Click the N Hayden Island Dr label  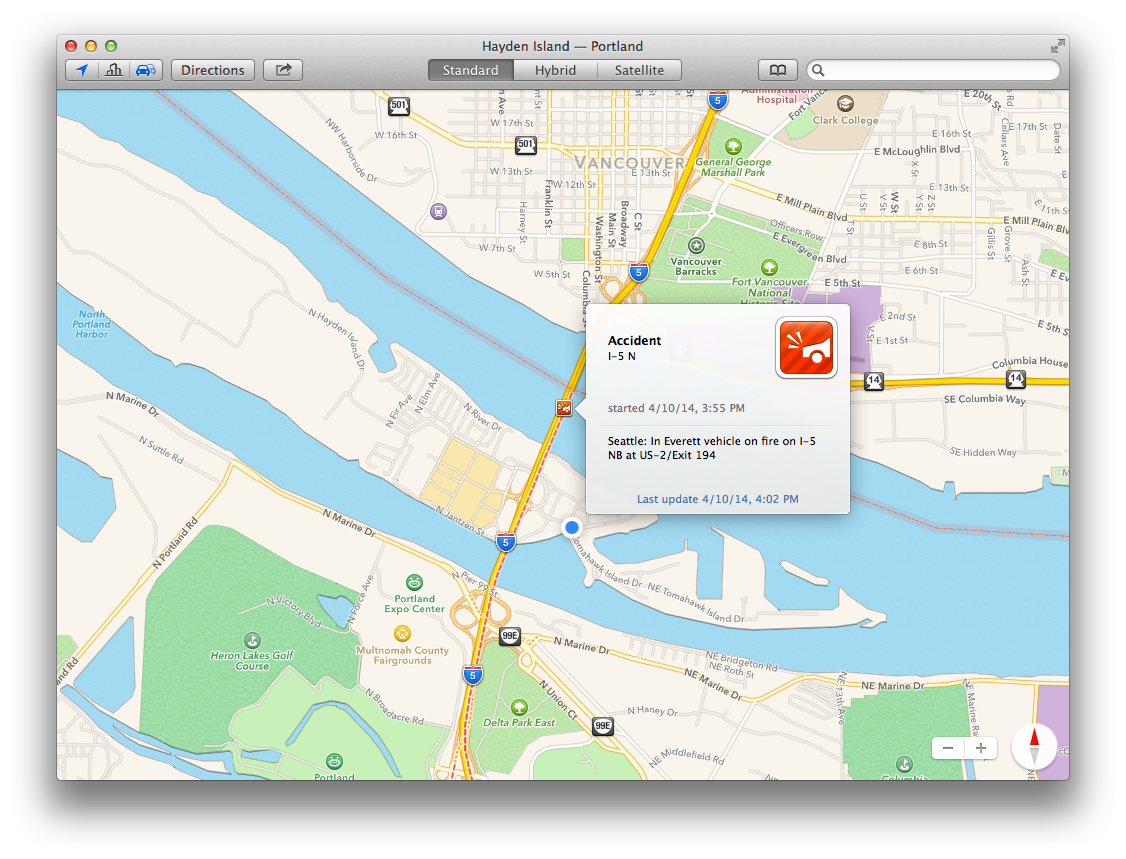pyautogui.click(x=337, y=338)
